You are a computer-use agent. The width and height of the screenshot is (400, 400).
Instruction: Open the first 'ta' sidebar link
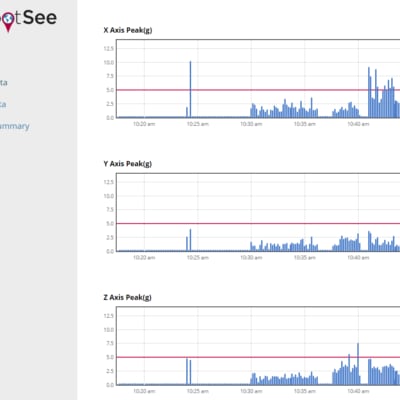[x=3, y=83]
